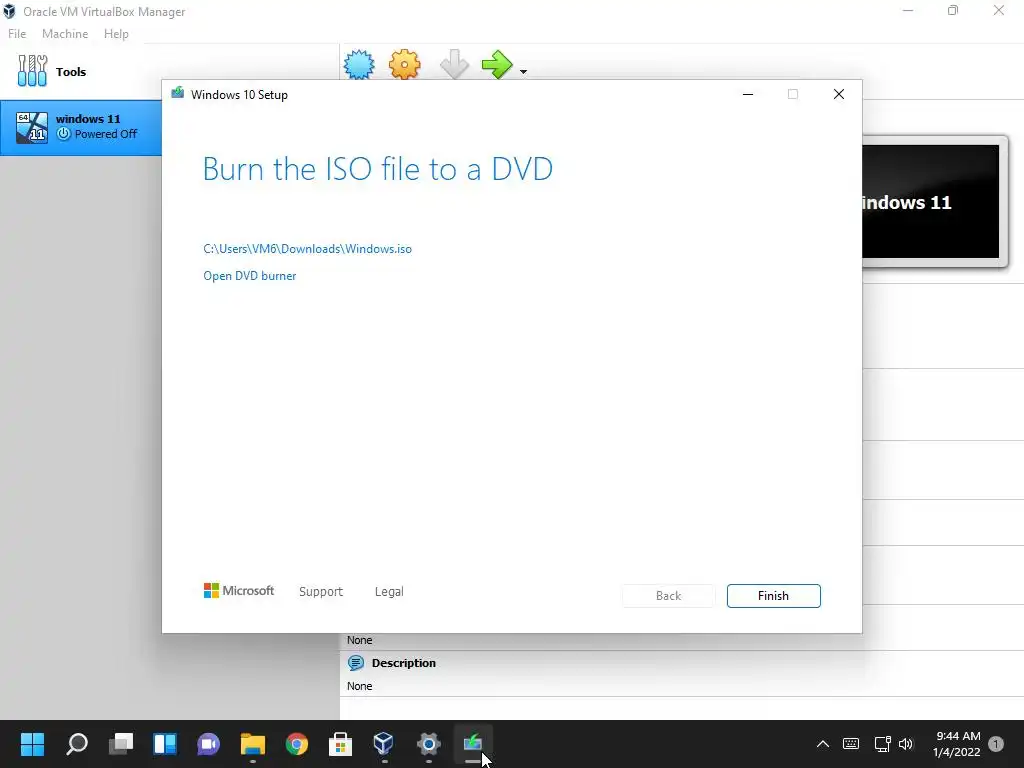
Task: Open Settings gear icon on the taskbar
Action: (x=428, y=743)
